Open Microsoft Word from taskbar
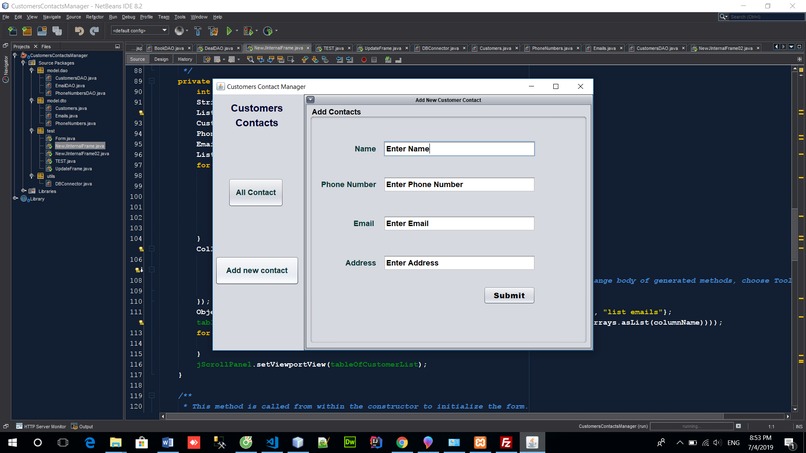 pyautogui.click(x=168, y=442)
